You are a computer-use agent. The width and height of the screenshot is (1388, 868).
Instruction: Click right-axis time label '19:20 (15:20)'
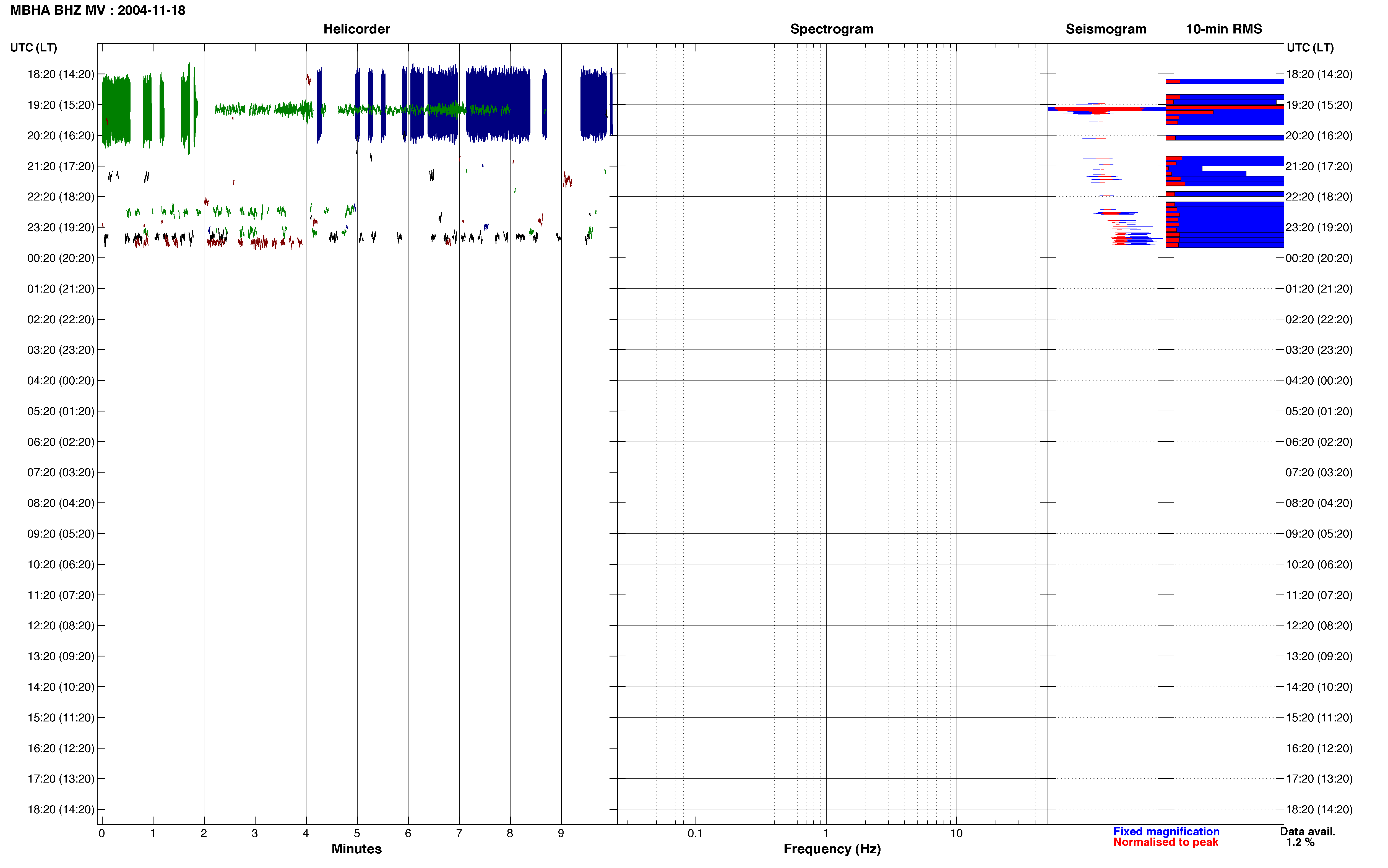(x=1319, y=105)
